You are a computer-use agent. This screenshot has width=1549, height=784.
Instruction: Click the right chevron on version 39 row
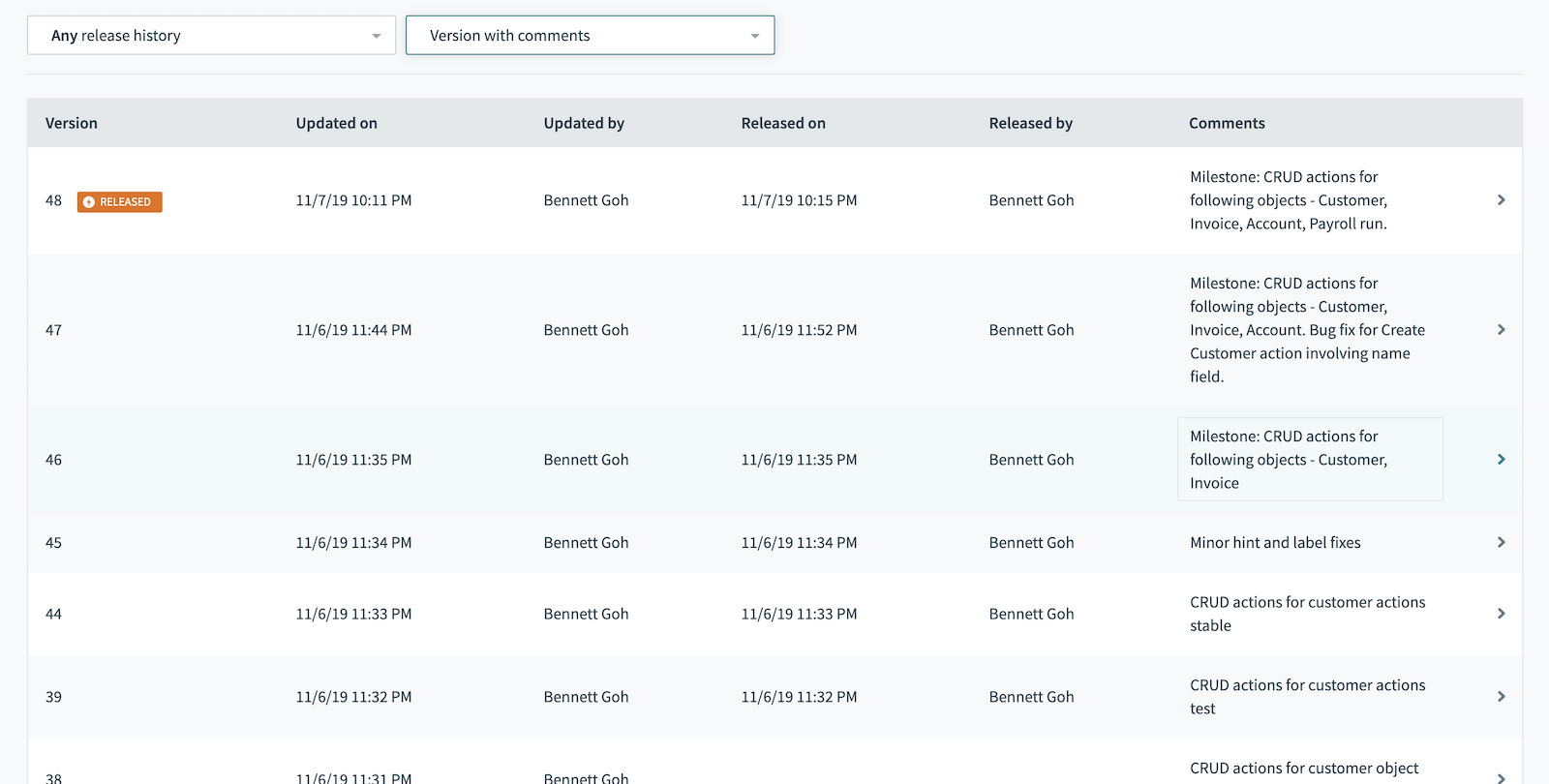tap(1501, 697)
